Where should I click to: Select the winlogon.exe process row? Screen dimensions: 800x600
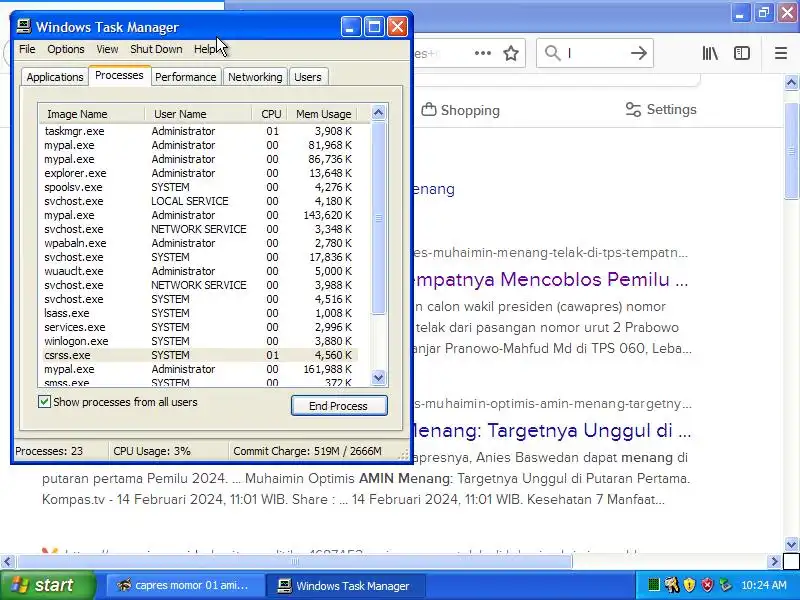(x=199, y=341)
